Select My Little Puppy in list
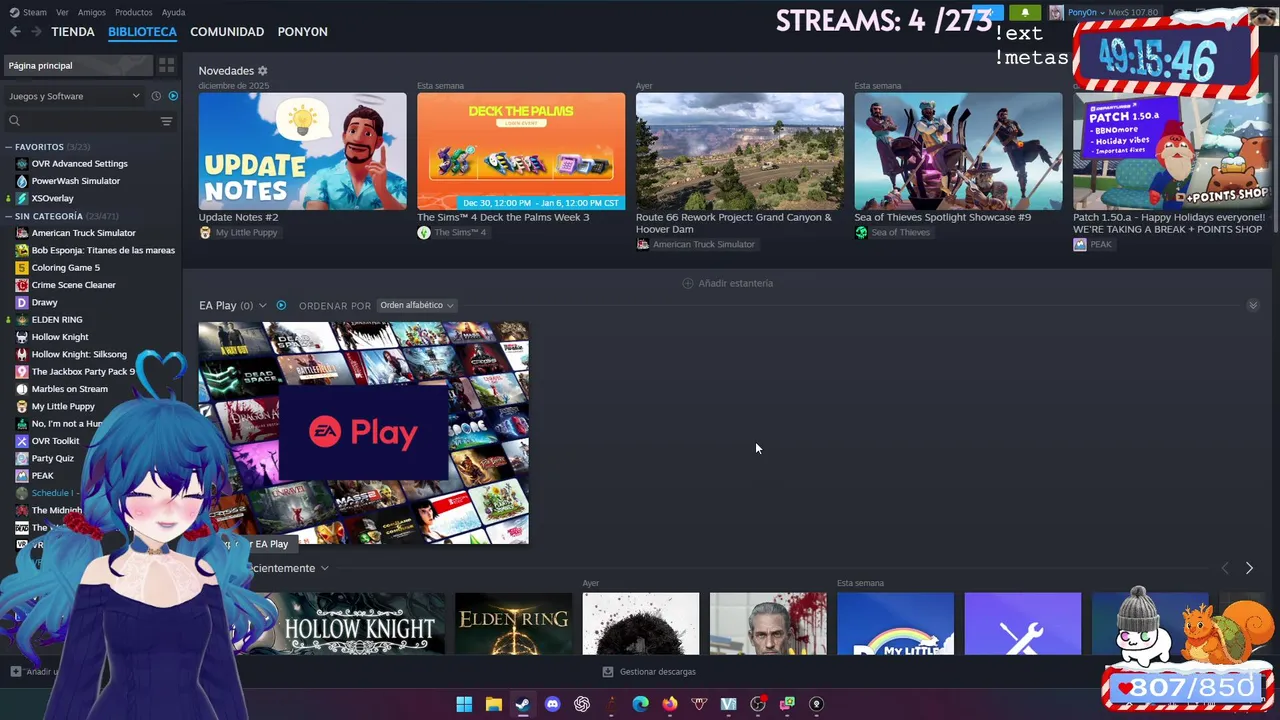Screen dimensions: 1280x720 [63, 406]
